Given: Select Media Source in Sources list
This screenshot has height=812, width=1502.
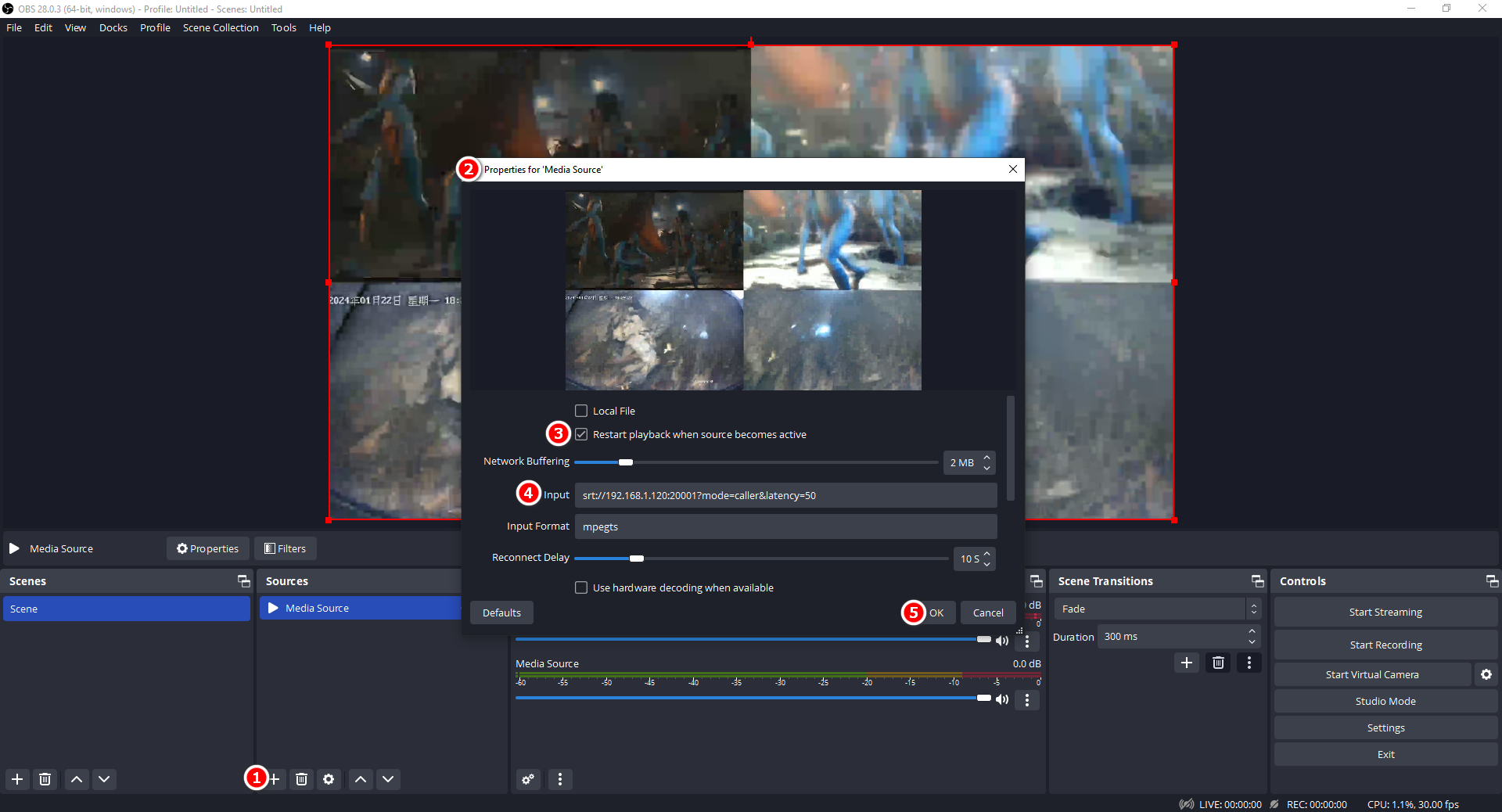Looking at the screenshot, I should coord(361,608).
